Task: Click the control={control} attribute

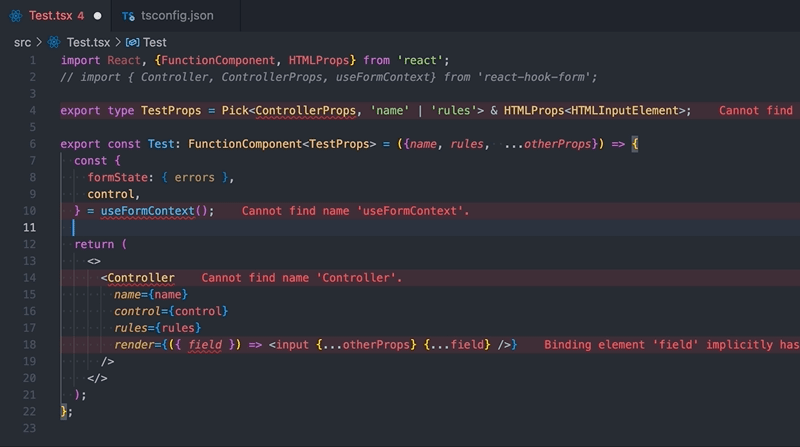Action: pos(171,311)
